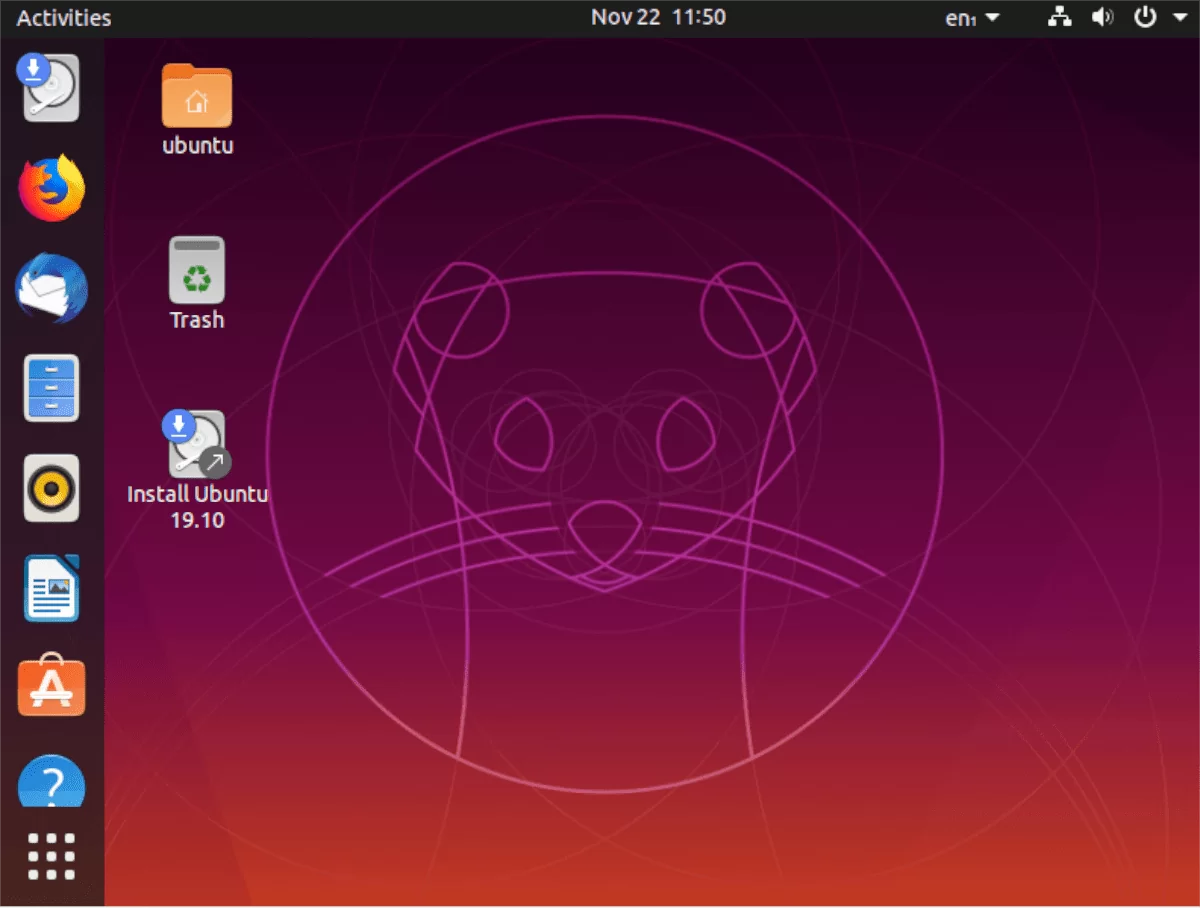Click the network status icon in top bar
The height and width of the screenshot is (908, 1200).
click(1058, 16)
